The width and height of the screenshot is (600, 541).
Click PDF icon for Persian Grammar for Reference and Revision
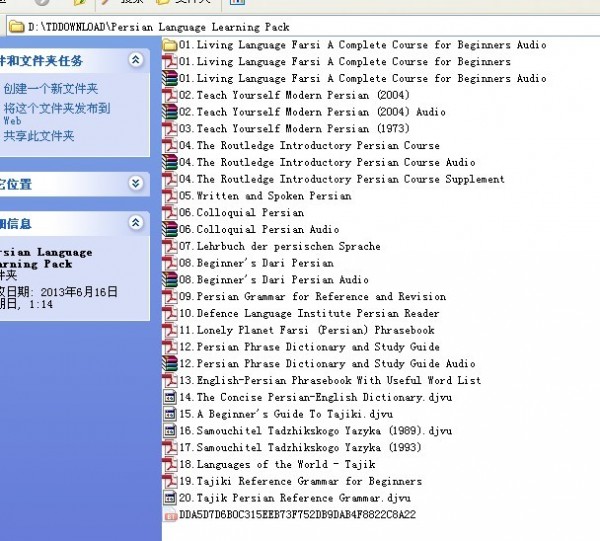[x=170, y=297]
